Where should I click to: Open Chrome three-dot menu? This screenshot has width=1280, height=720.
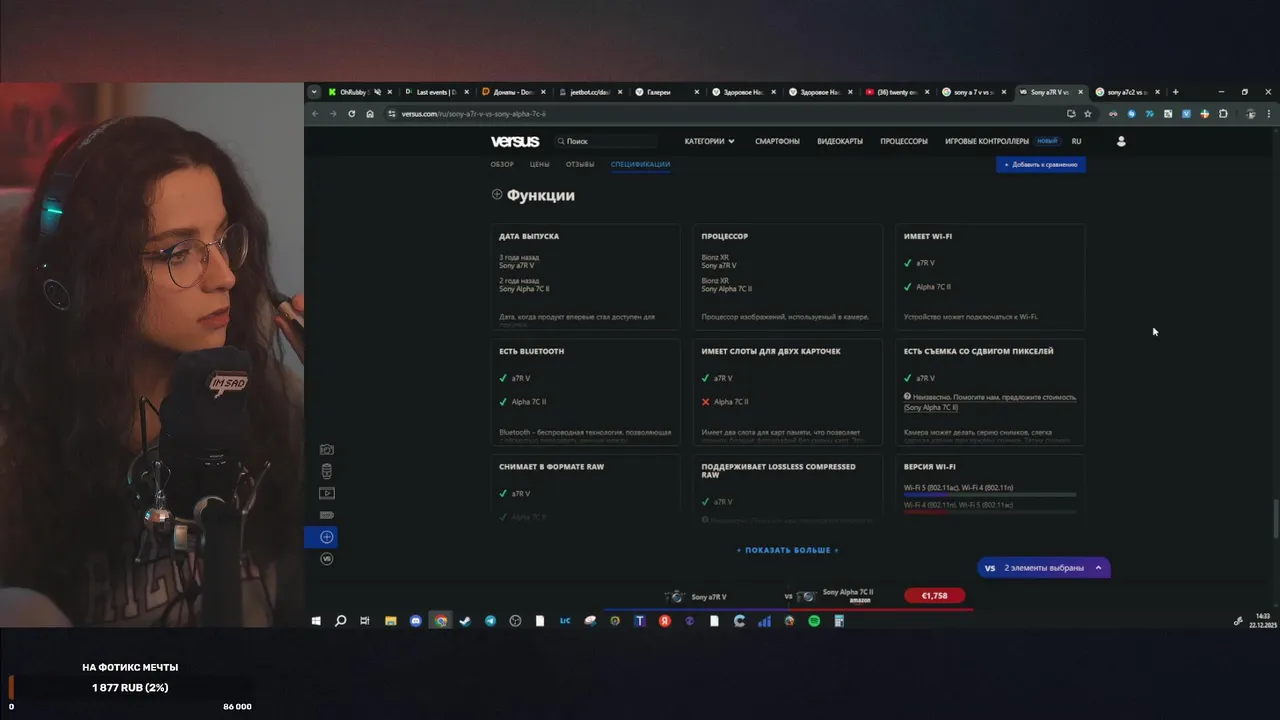tap(1269, 114)
